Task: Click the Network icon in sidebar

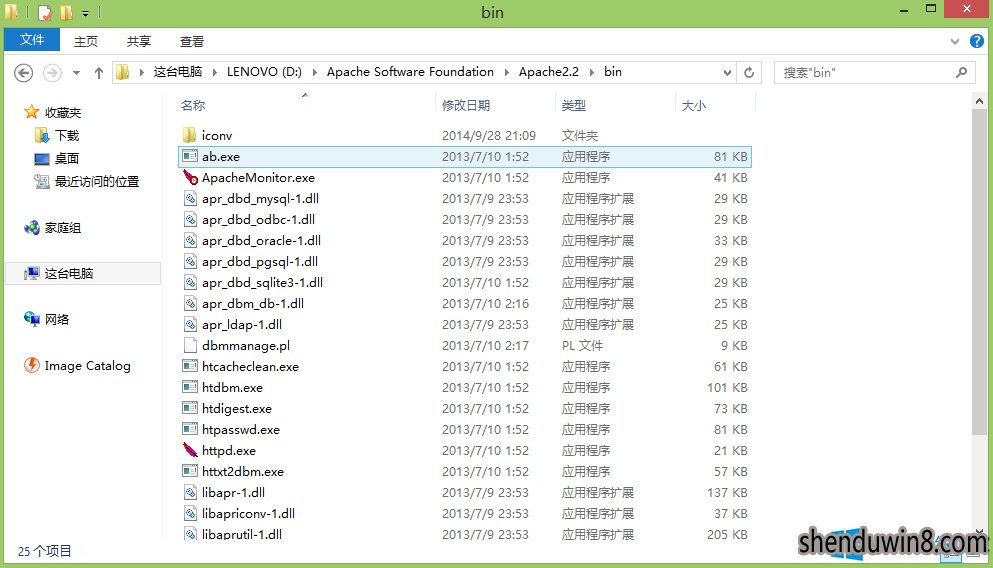Action: 32,319
